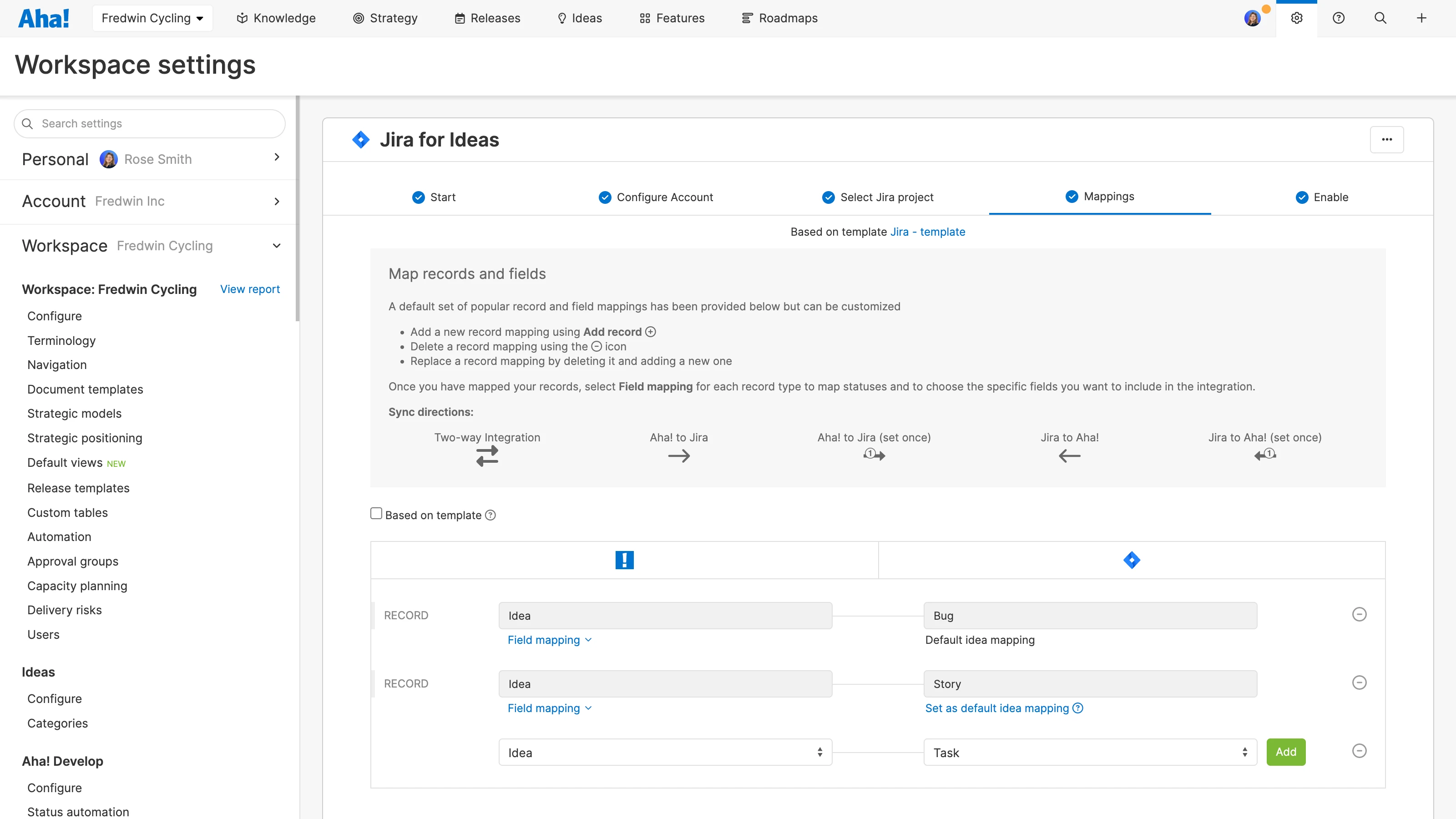
Task: Open the three-dot menu for Jira for Ideas
Action: 1386,140
